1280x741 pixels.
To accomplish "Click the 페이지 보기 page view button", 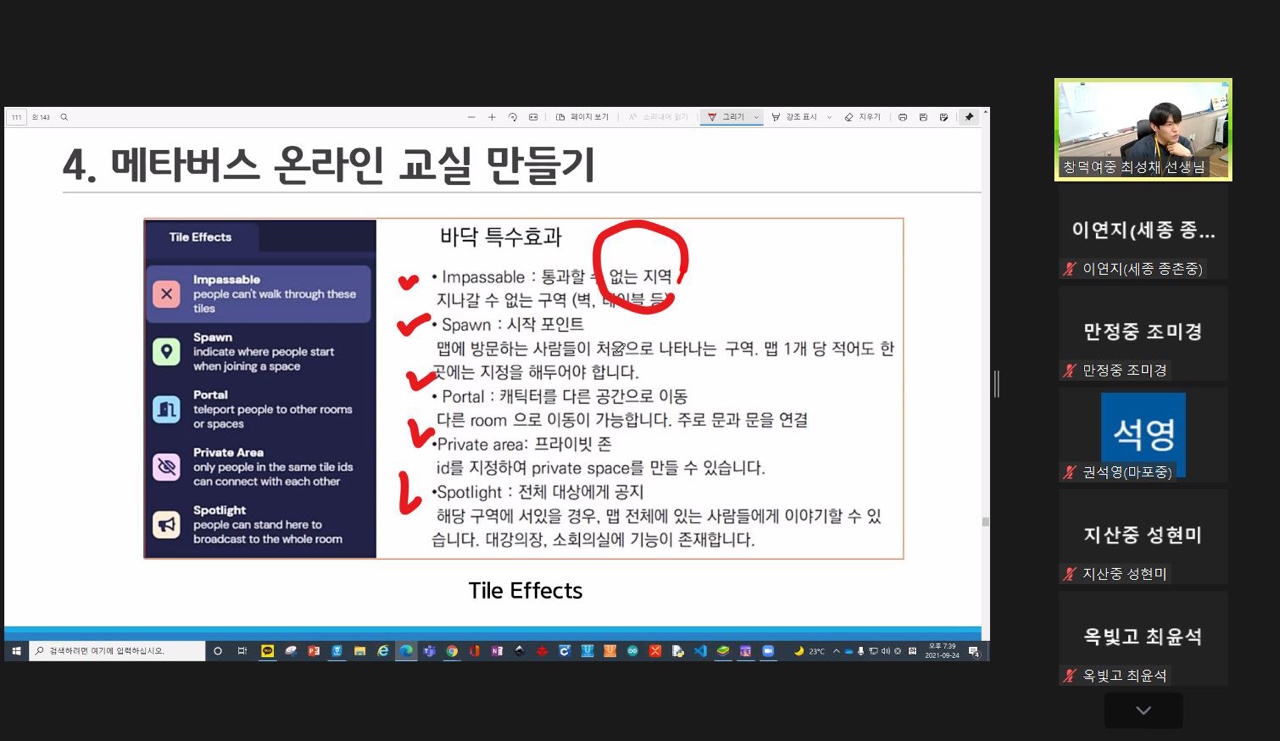I will [x=582, y=117].
